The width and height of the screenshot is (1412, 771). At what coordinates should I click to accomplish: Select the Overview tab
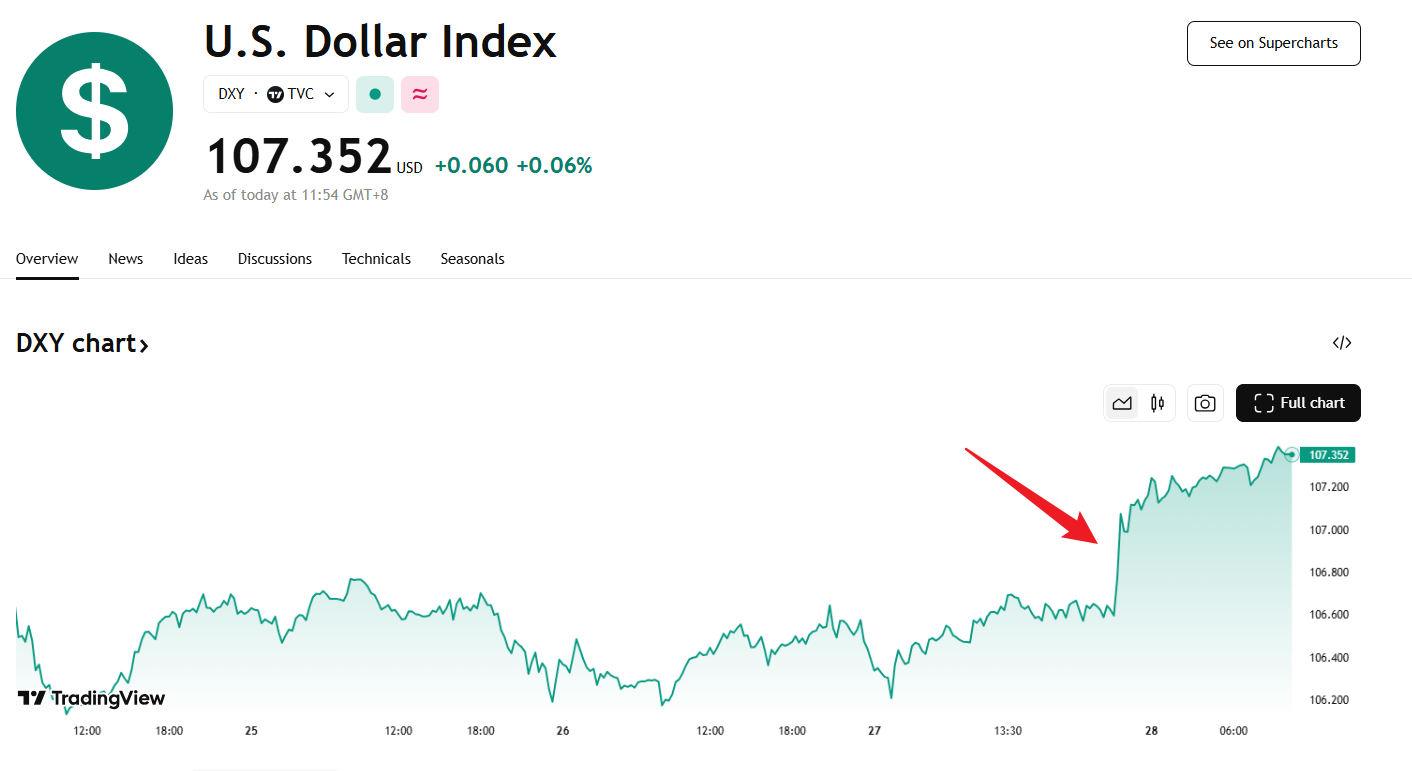47,259
